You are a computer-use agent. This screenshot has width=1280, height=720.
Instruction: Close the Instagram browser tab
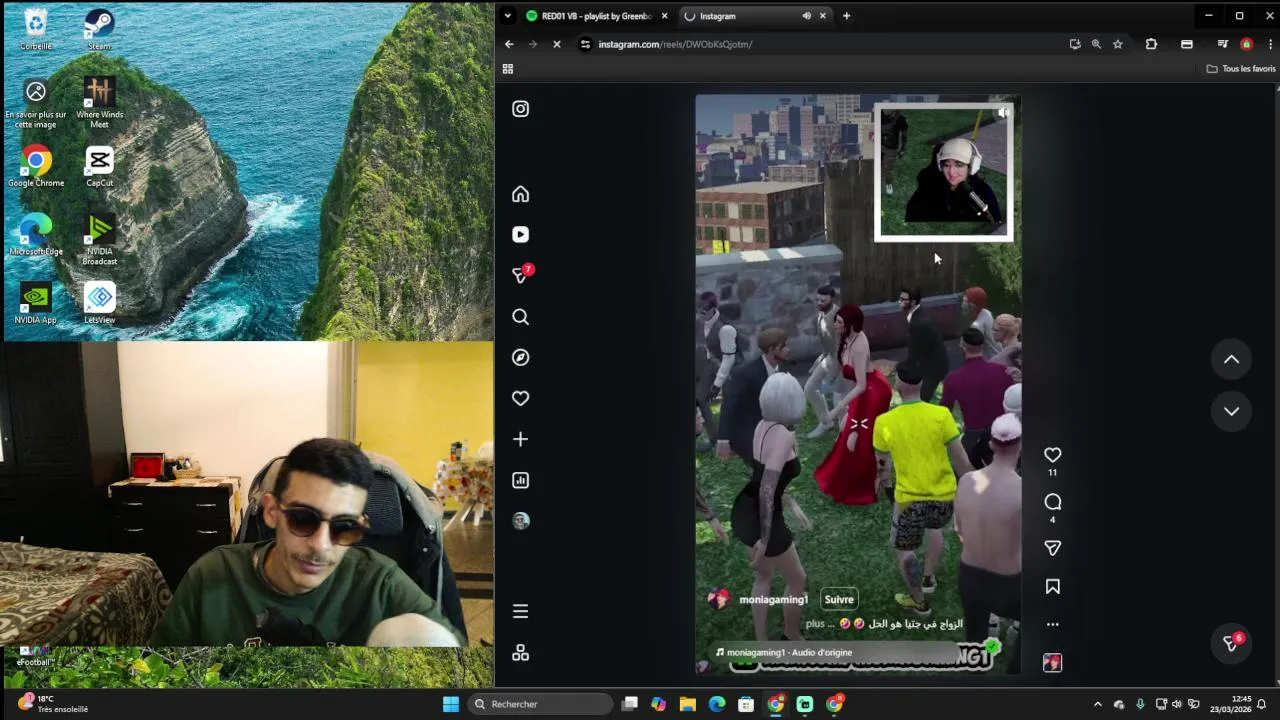coord(823,16)
